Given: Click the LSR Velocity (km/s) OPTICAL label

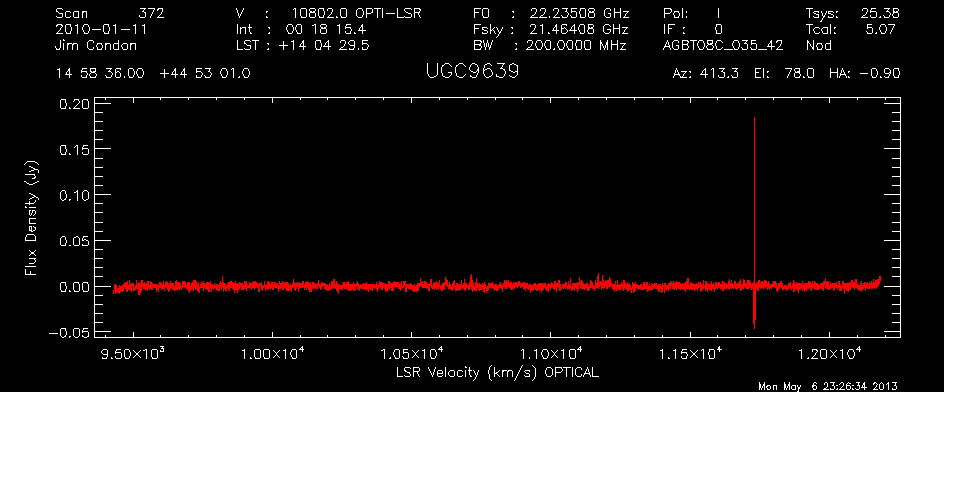Looking at the screenshot, I should coord(497,372).
